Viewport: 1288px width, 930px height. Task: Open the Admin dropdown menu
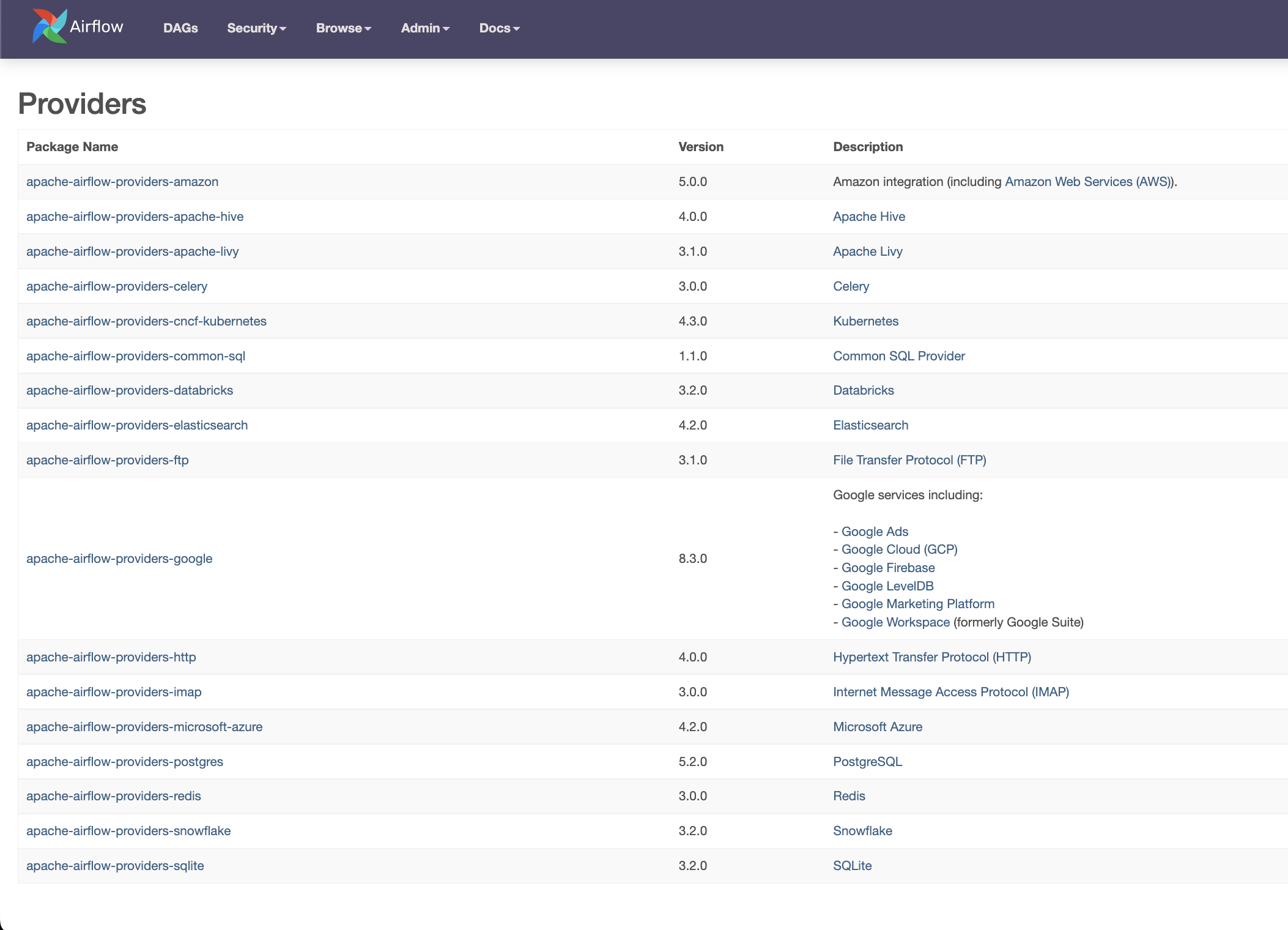tap(424, 28)
